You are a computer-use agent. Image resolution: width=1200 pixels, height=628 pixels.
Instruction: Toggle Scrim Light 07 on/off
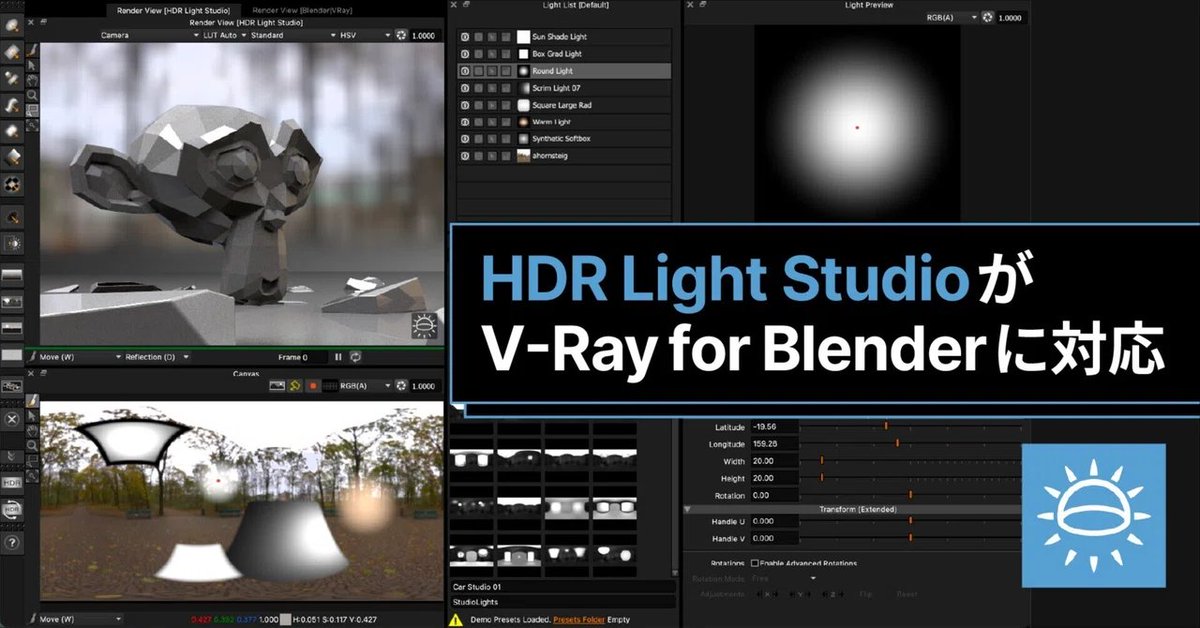coord(465,88)
